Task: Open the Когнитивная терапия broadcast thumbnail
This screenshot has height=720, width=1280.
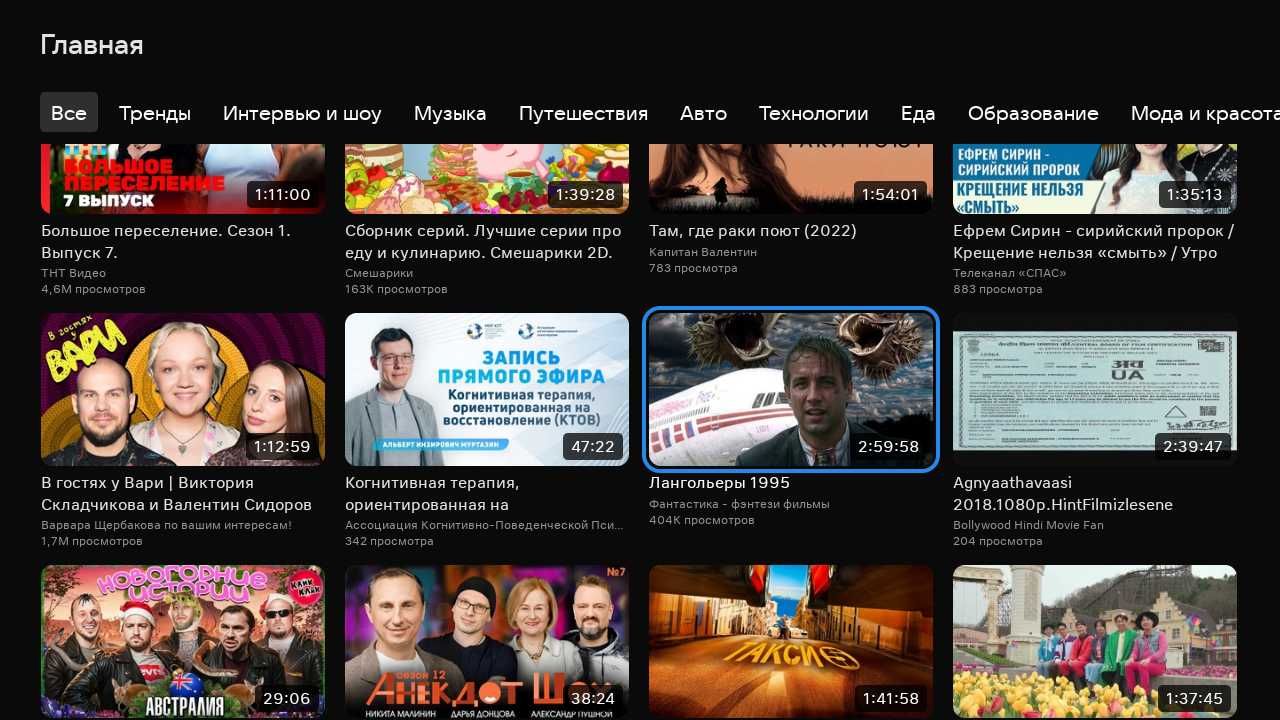Action: [487, 390]
